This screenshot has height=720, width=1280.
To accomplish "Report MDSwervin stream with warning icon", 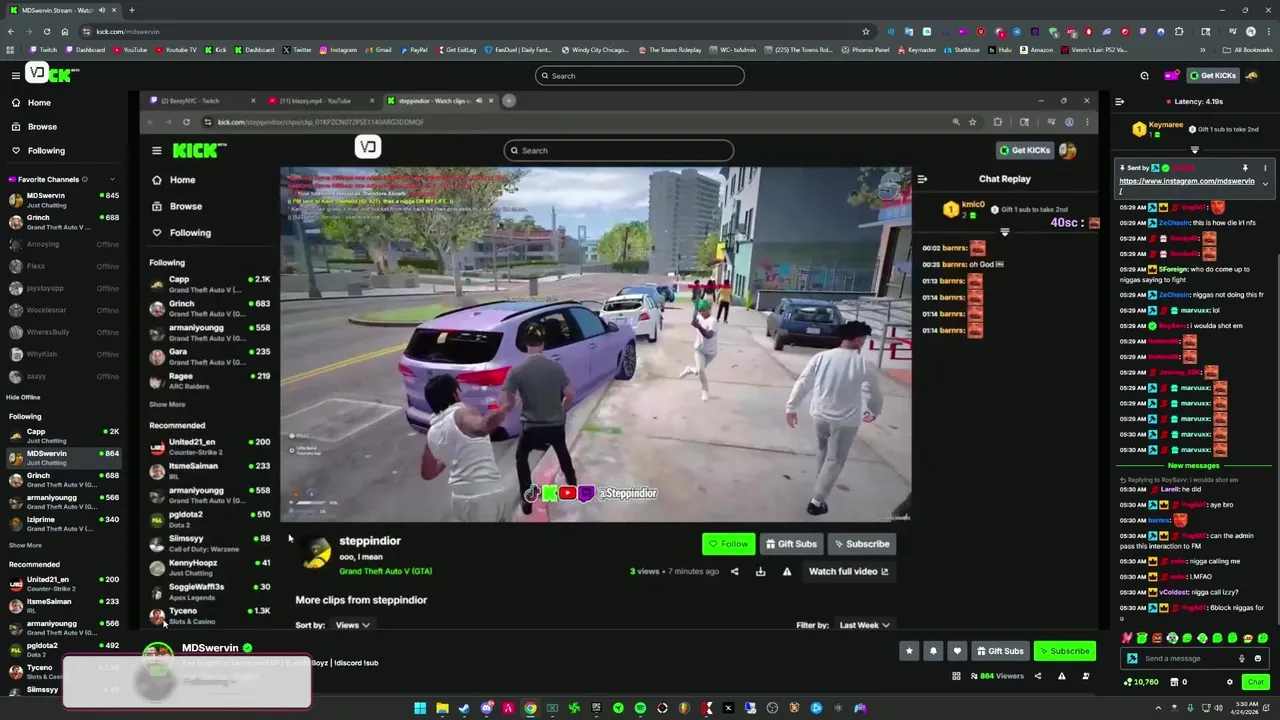I will (x=1062, y=676).
